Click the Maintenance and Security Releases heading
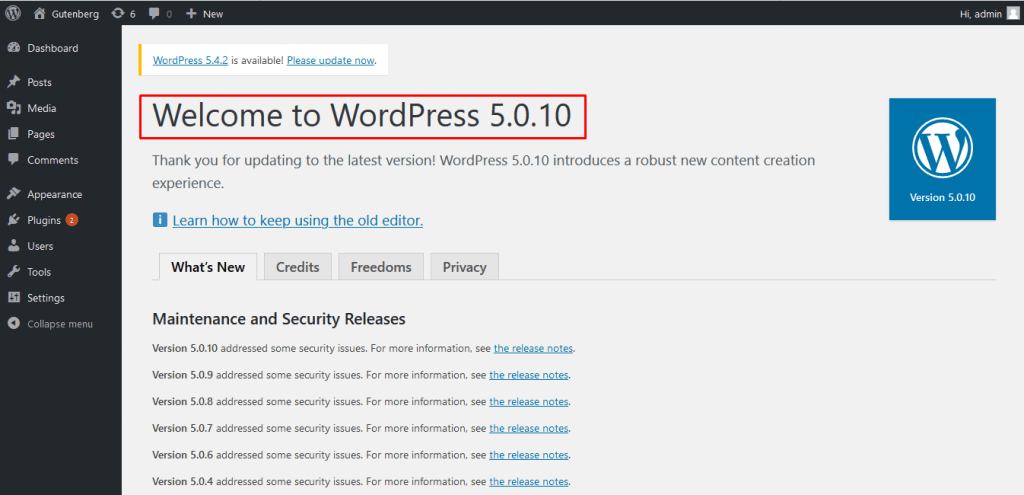 click(x=279, y=319)
